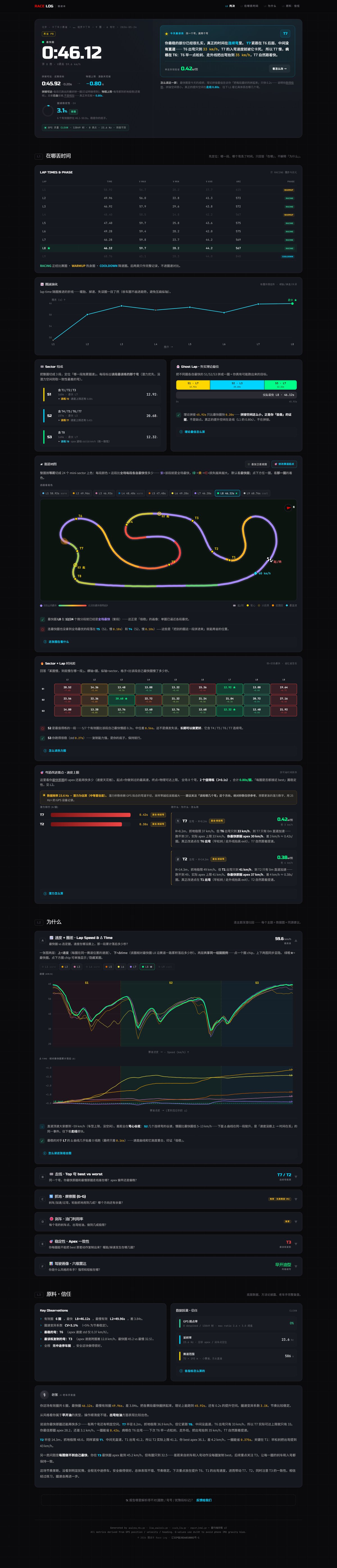Click the 速度+圈差 Lap Speed section icon
The width and height of the screenshot is (337, 1568).
[51, 937]
